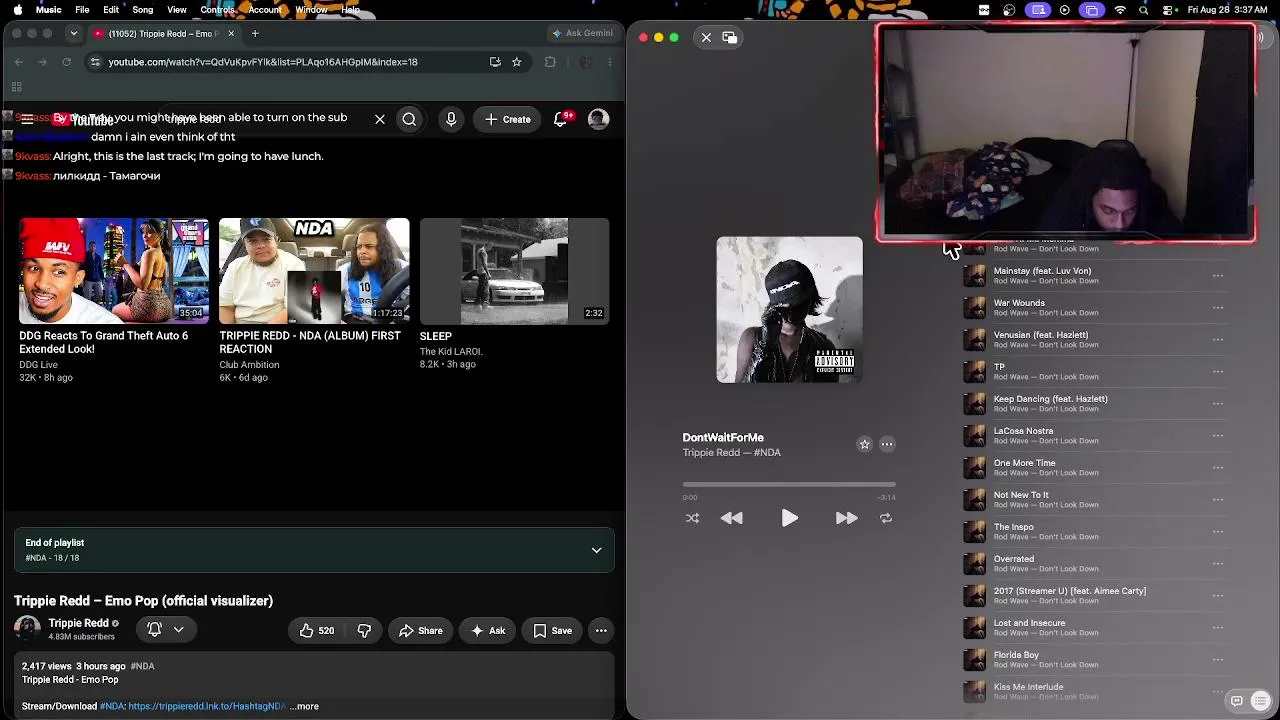Image resolution: width=1280 pixels, height=720 pixels.
Task: Open DDG Reacts To Grand Theft Auto thumbnail
Action: click(114, 271)
